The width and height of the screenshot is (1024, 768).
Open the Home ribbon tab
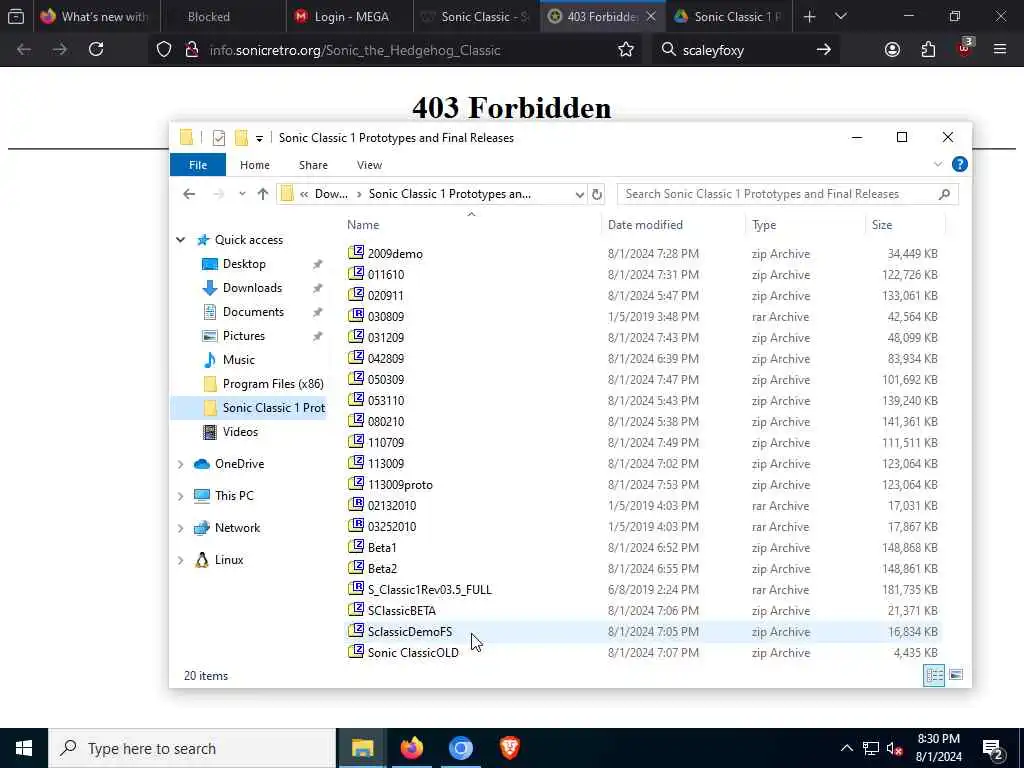[255, 165]
